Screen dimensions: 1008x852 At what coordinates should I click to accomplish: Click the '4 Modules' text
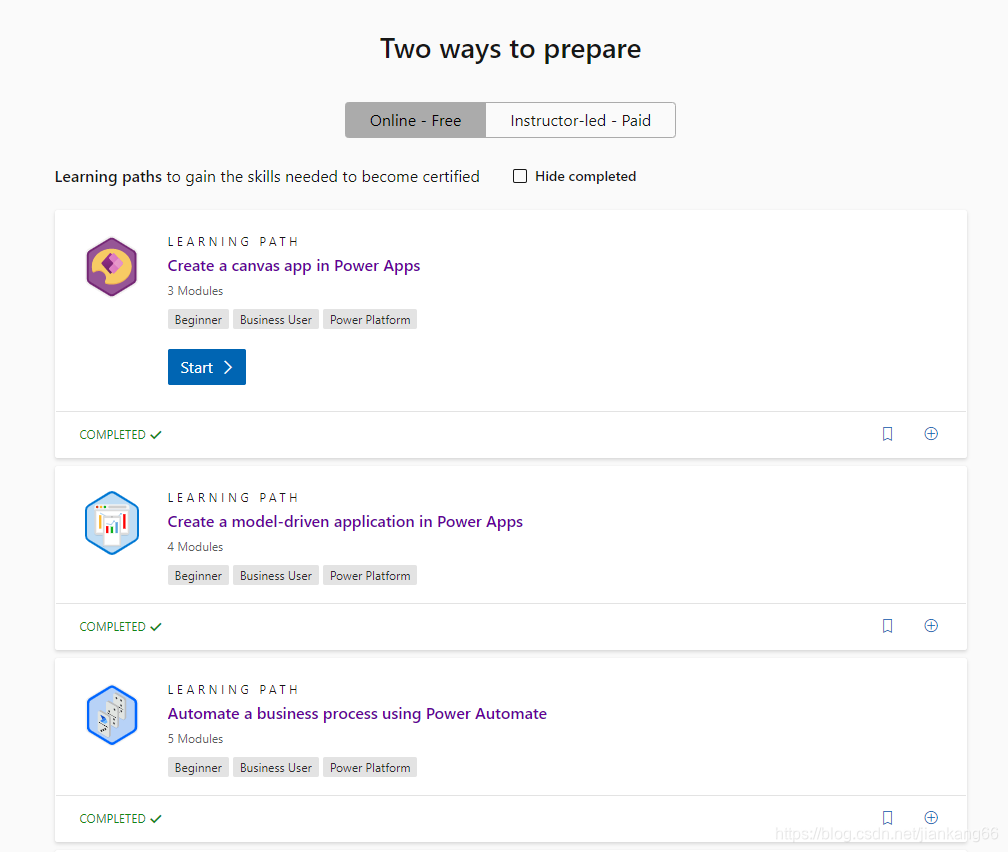(195, 547)
